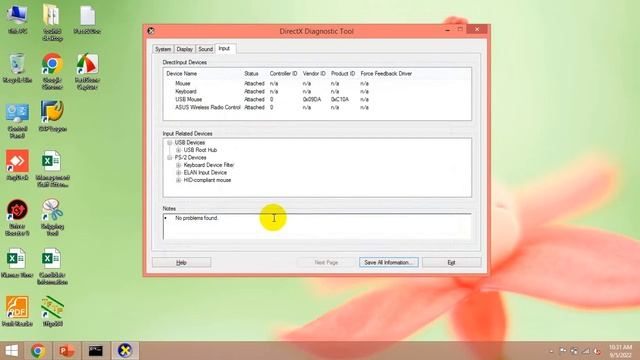Open the network signal tray icon

point(586,351)
